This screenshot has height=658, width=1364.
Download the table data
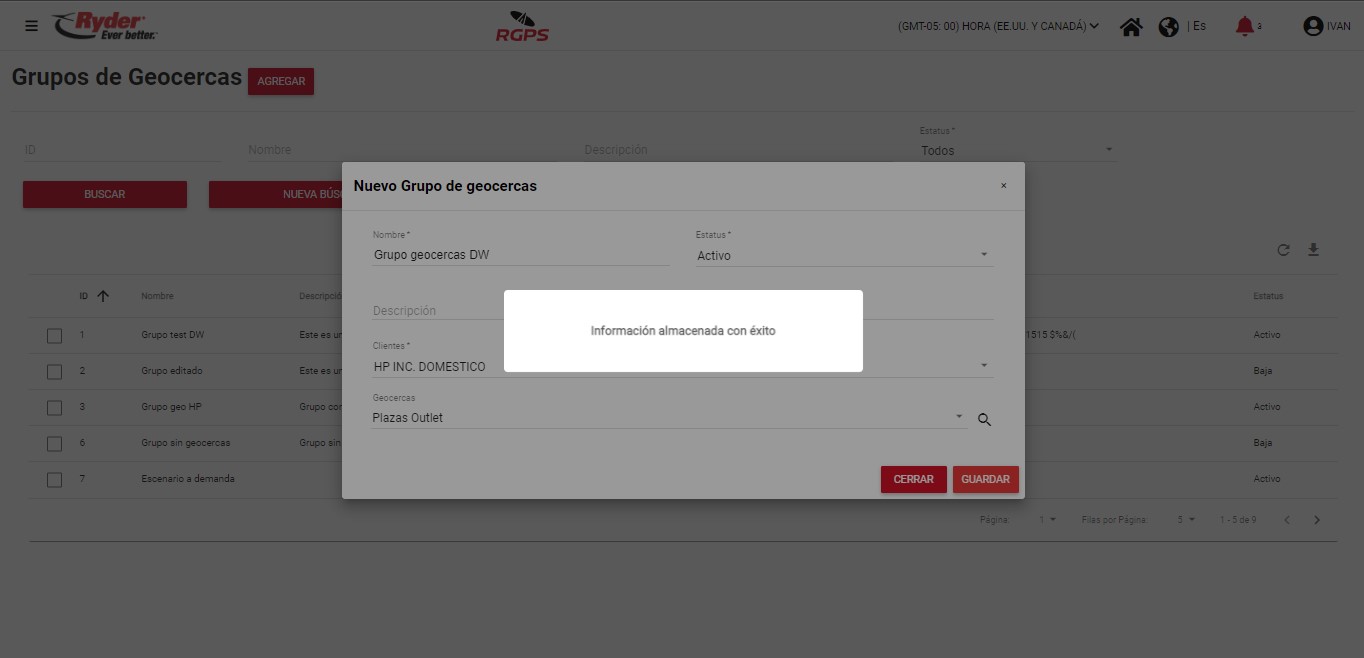pyautogui.click(x=1313, y=250)
